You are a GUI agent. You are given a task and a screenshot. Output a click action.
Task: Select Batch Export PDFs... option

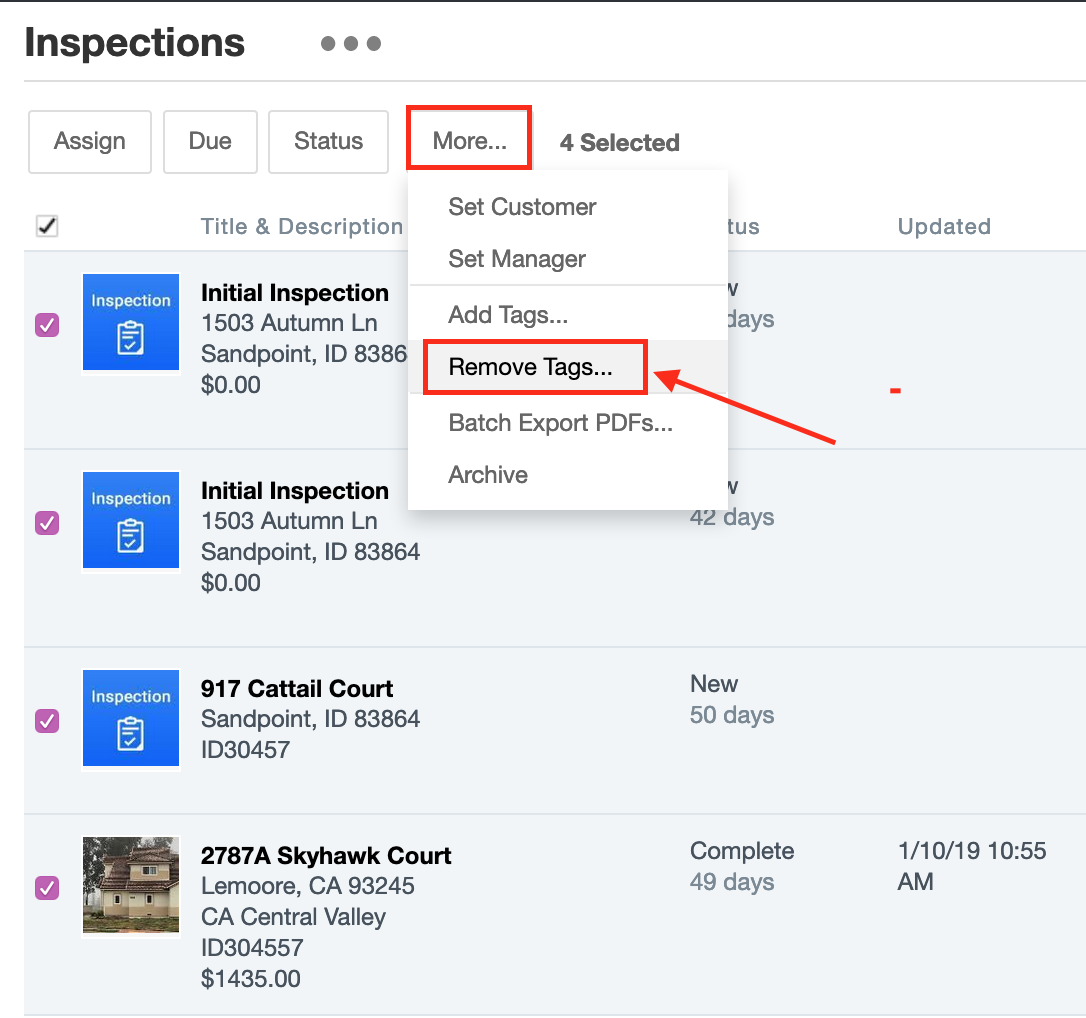[x=560, y=423]
